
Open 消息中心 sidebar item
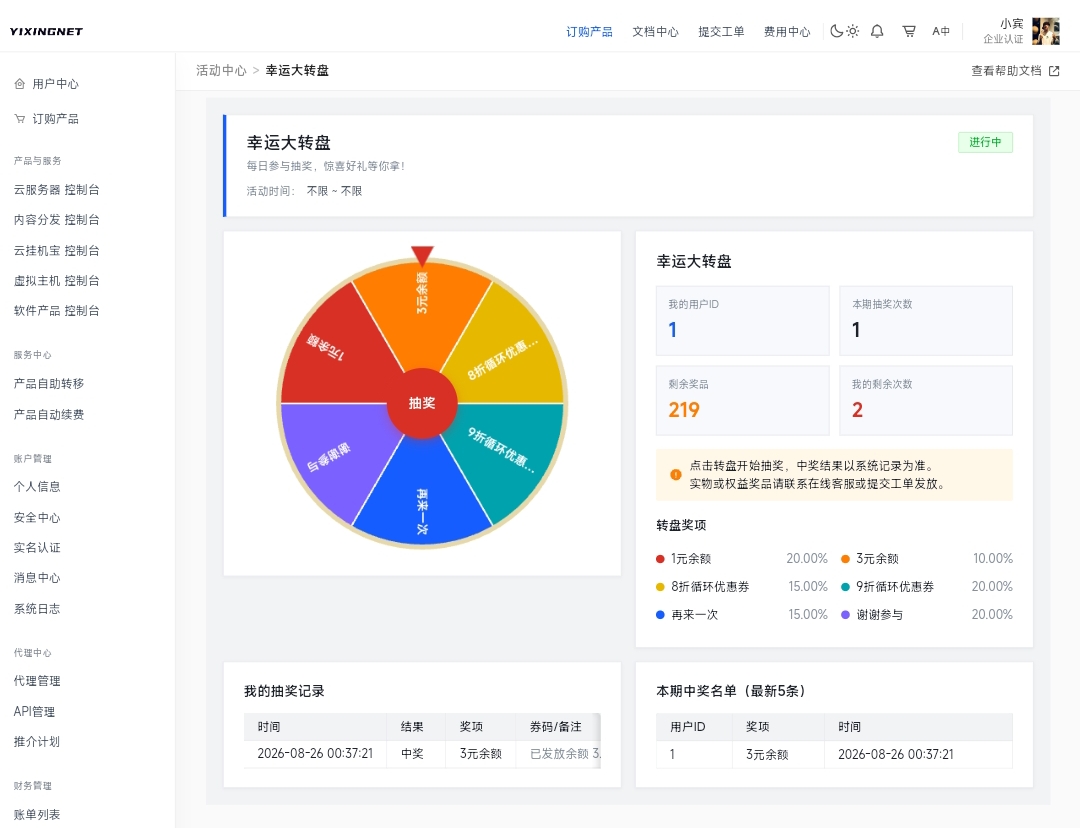(x=37, y=578)
